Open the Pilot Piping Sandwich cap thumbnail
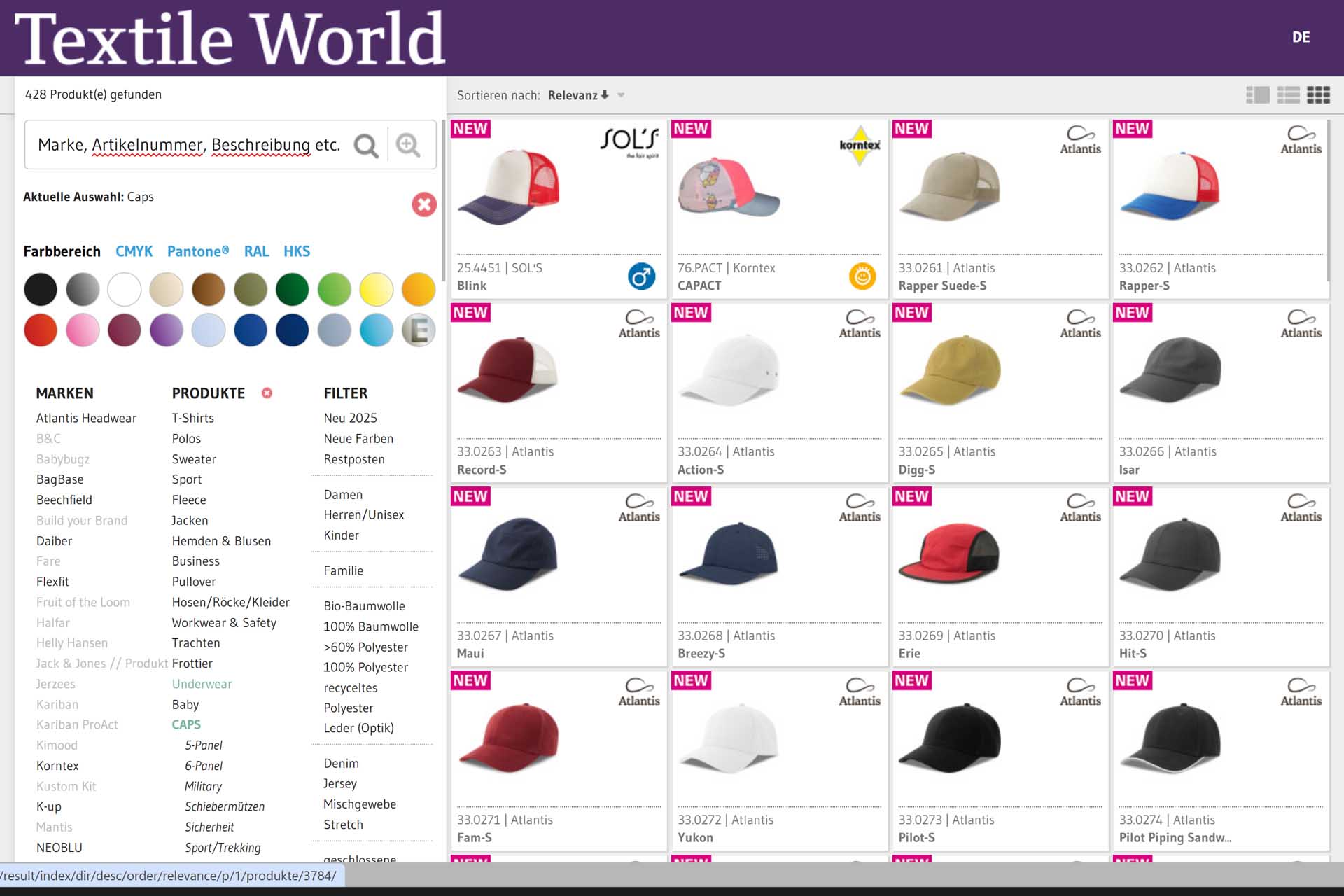This screenshot has height=896, width=1344. point(1170,737)
